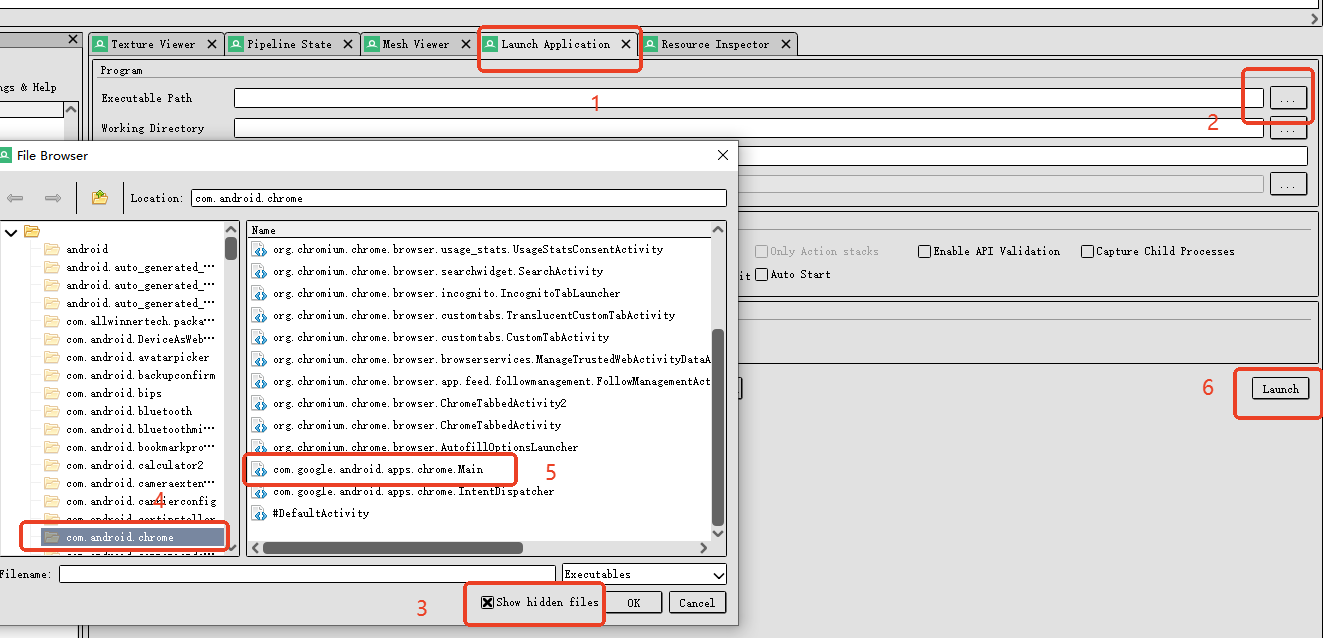Screen dimensions: 1323x638
Task: Click the up-to-parent-folder icon in File Browser
Action: point(98,197)
